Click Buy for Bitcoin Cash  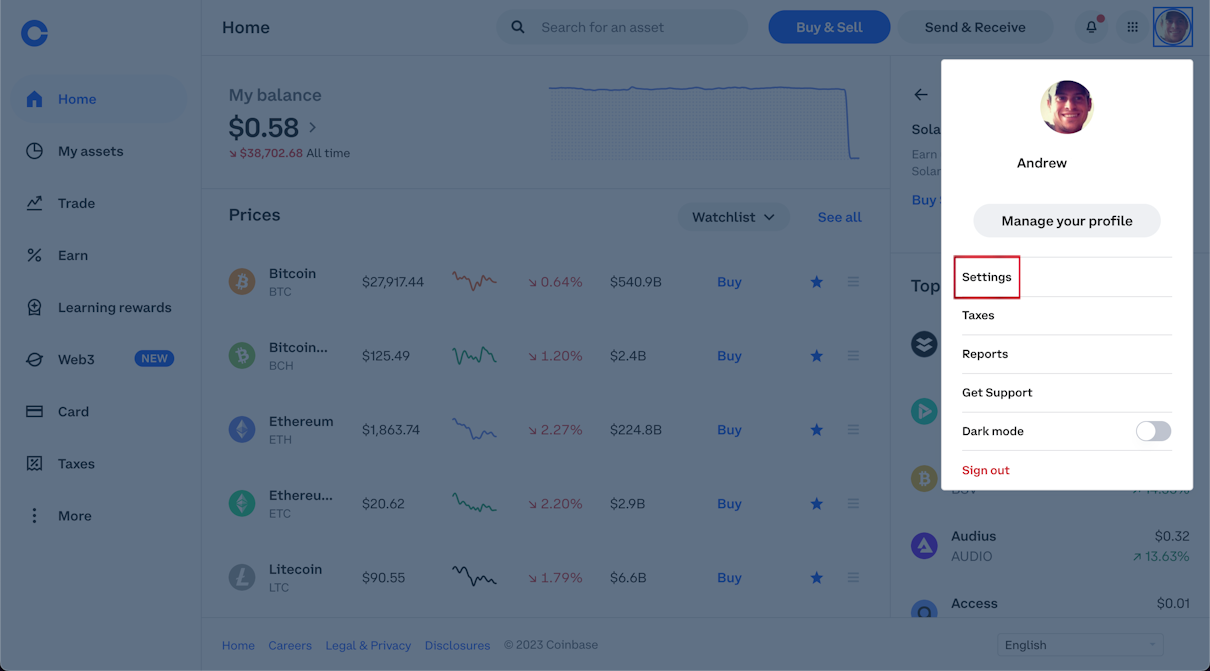click(729, 356)
